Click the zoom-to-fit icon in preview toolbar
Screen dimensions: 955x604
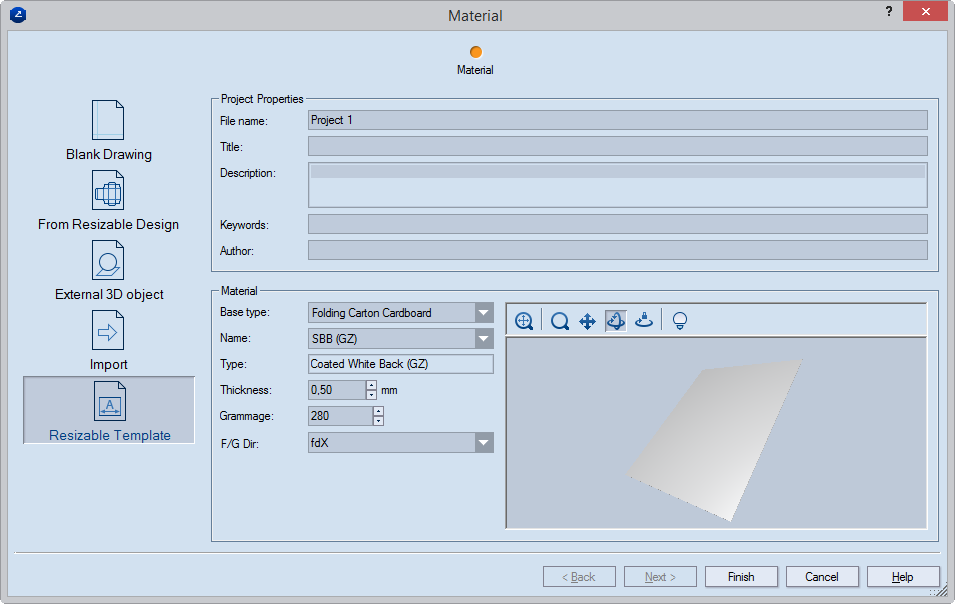pyautogui.click(x=523, y=321)
